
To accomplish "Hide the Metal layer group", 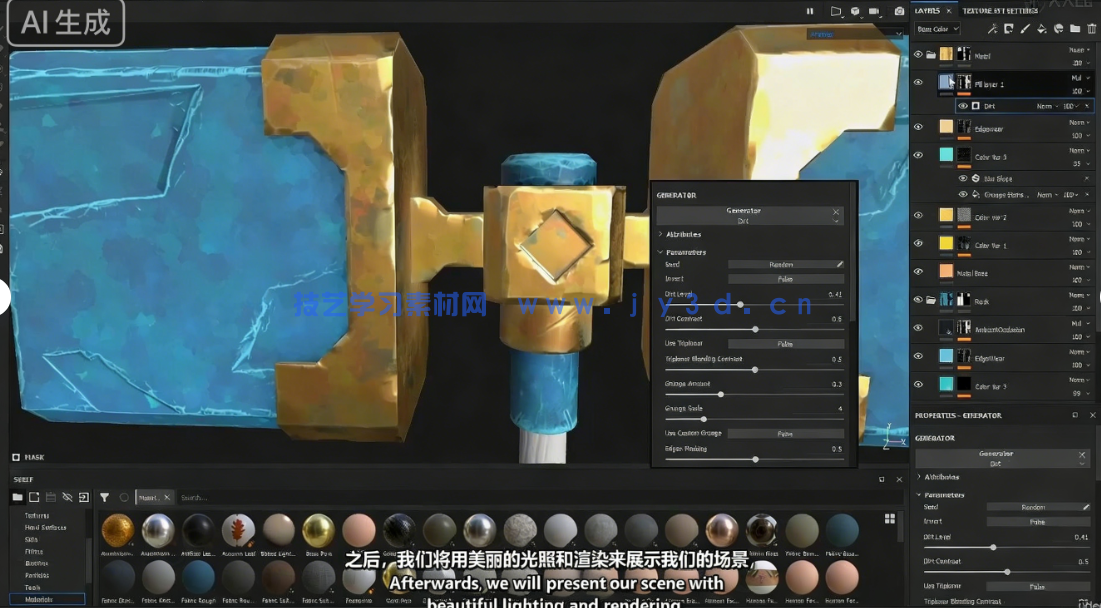I will pyautogui.click(x=918, y=55).
